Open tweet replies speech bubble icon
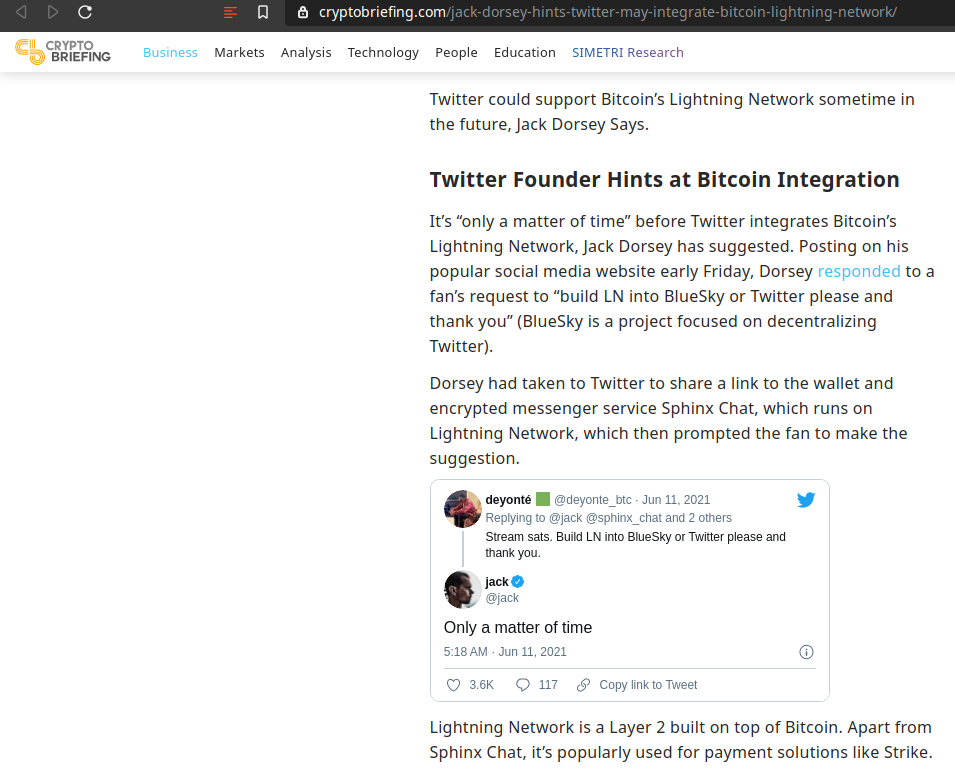The height and width of the screenshot is (774, 955). (x=523, y=685)
